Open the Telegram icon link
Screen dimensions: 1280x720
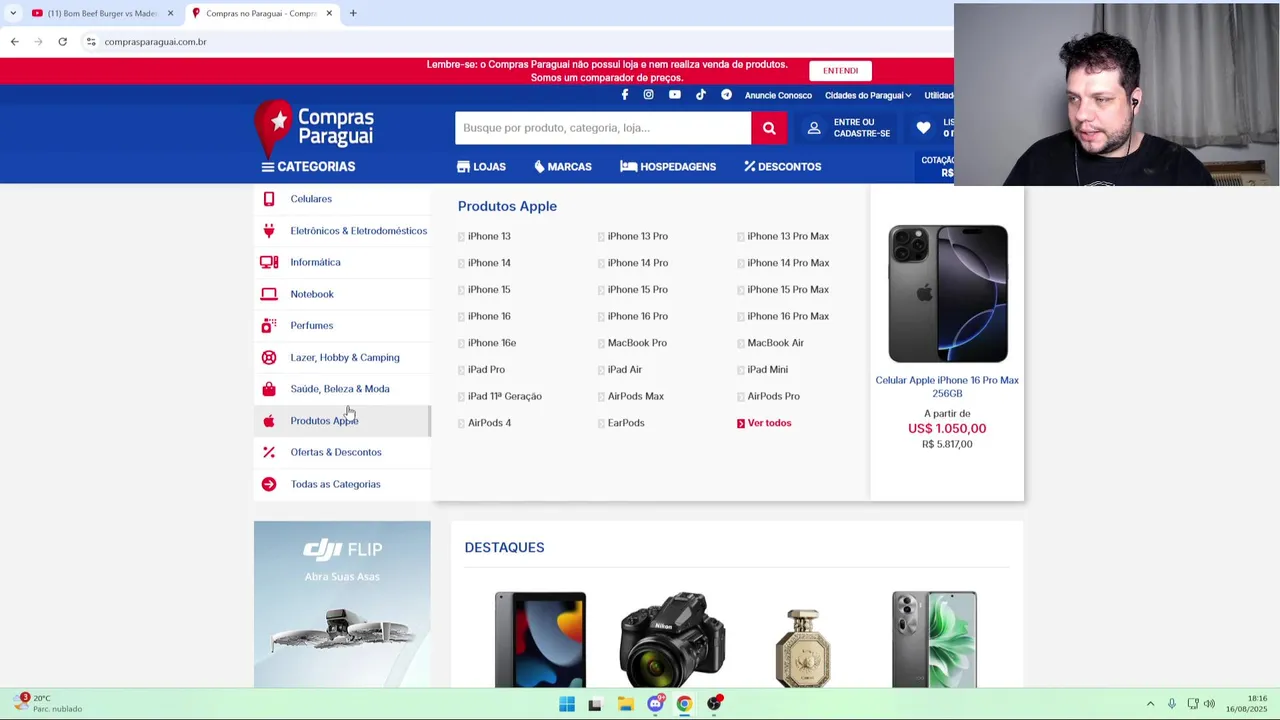pos(726,95)
